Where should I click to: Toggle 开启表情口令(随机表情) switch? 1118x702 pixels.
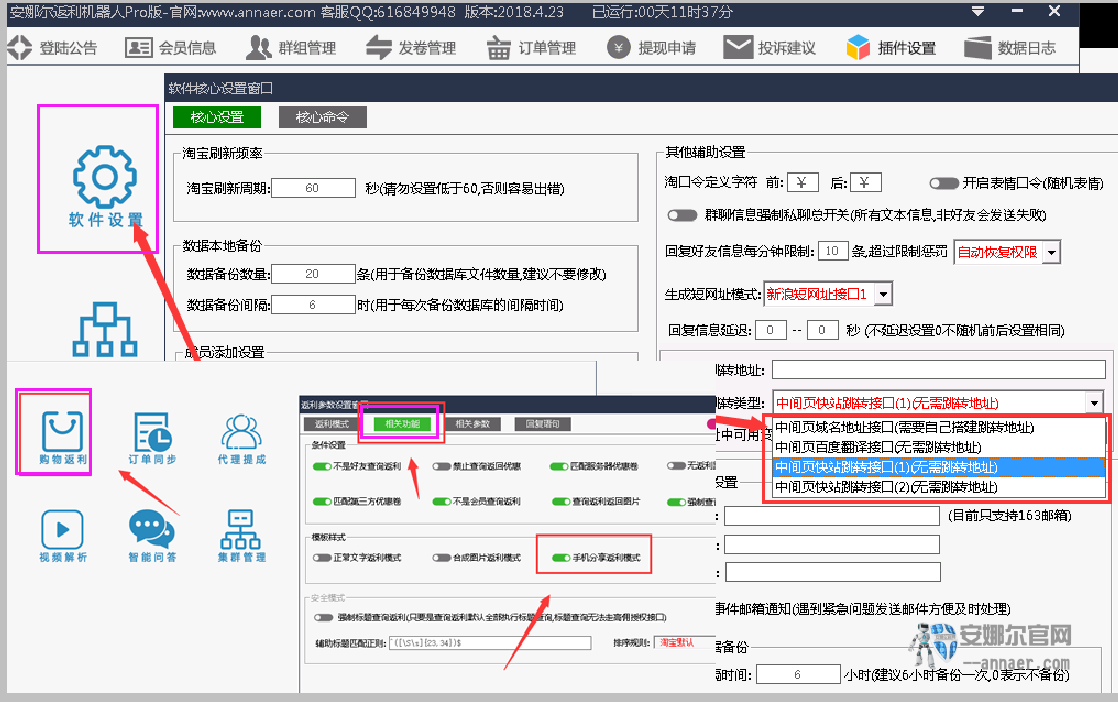944,184
